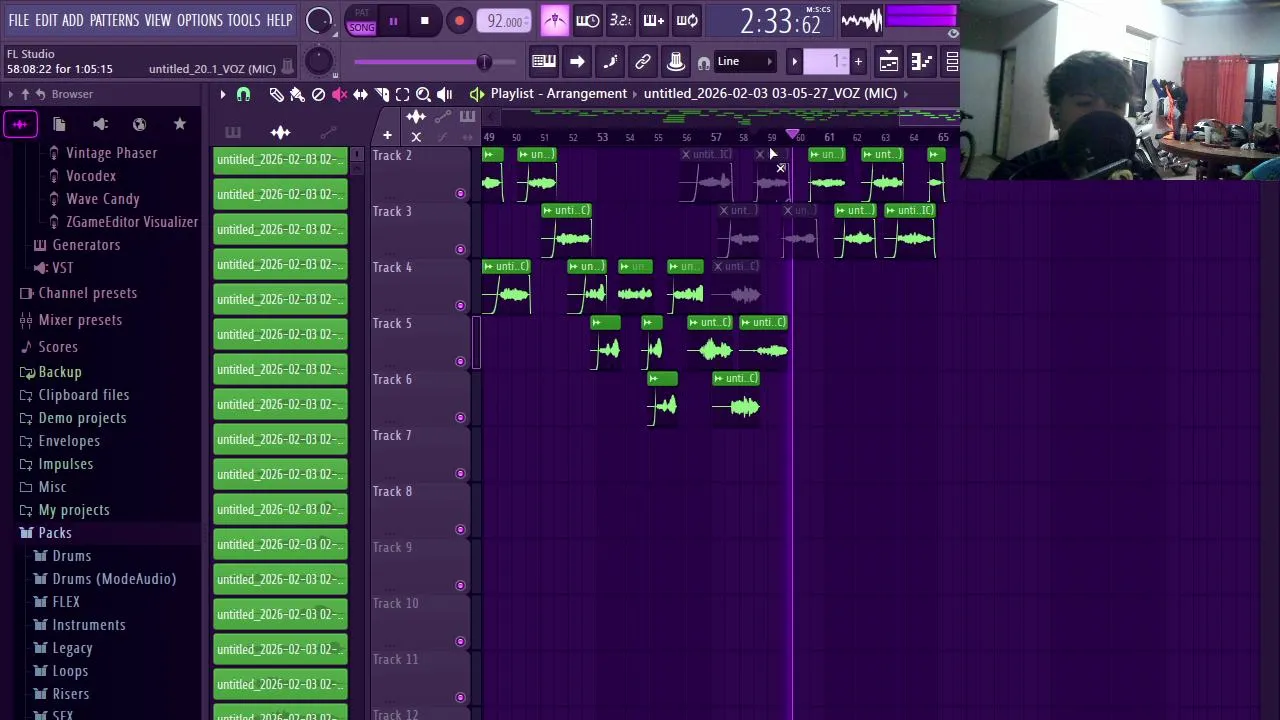Enable typing keyboard to piano icon

(x=544, y=62)
